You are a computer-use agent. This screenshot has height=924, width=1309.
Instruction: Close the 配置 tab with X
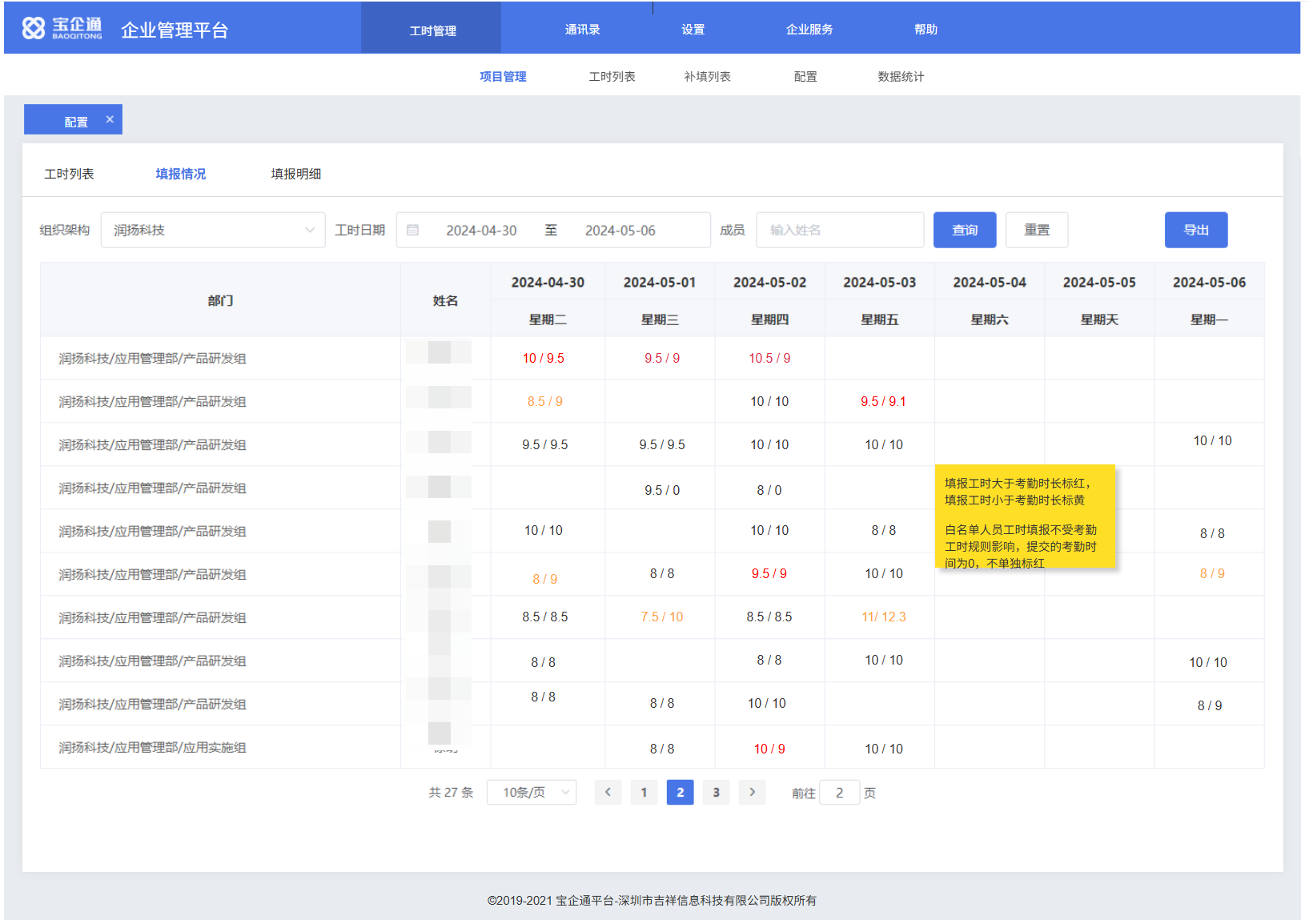coord(110,119)
